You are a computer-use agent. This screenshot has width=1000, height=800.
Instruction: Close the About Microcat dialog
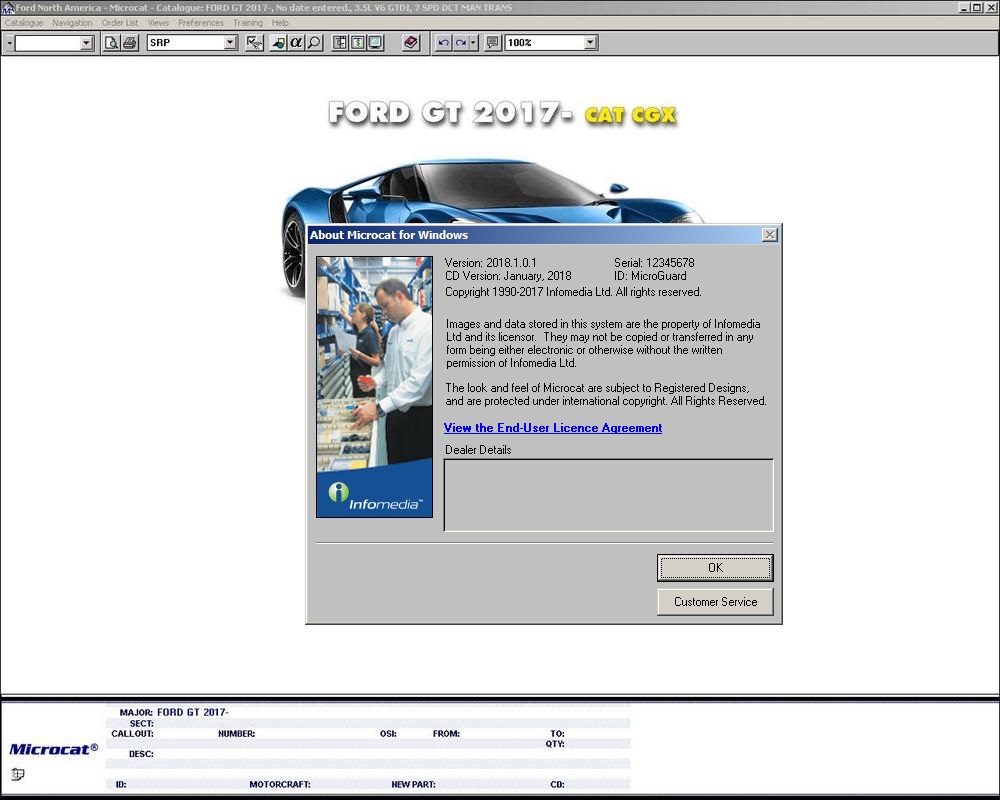(770, 235)
